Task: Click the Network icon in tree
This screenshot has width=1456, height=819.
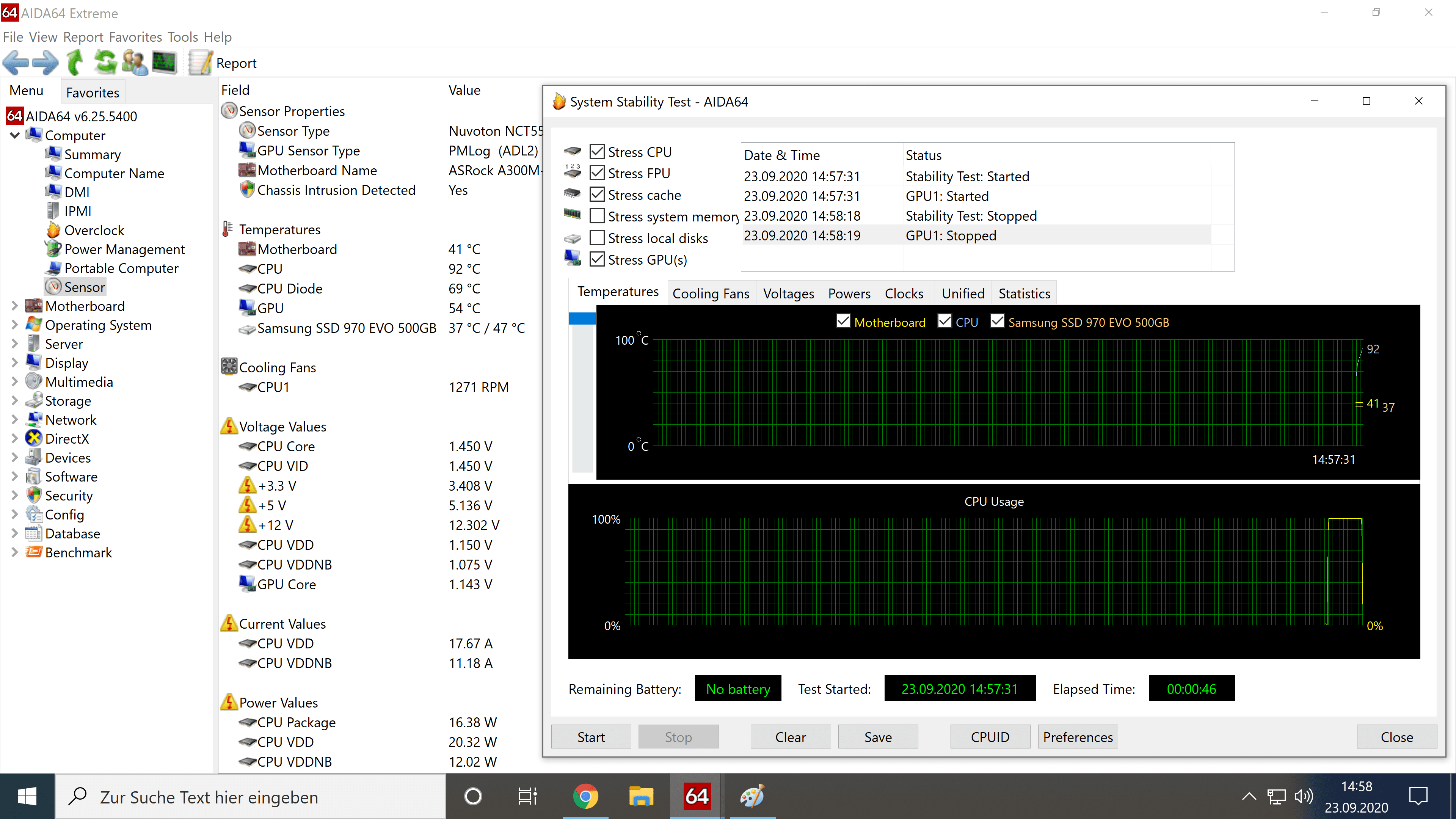Action: click(x=34, y=419)
